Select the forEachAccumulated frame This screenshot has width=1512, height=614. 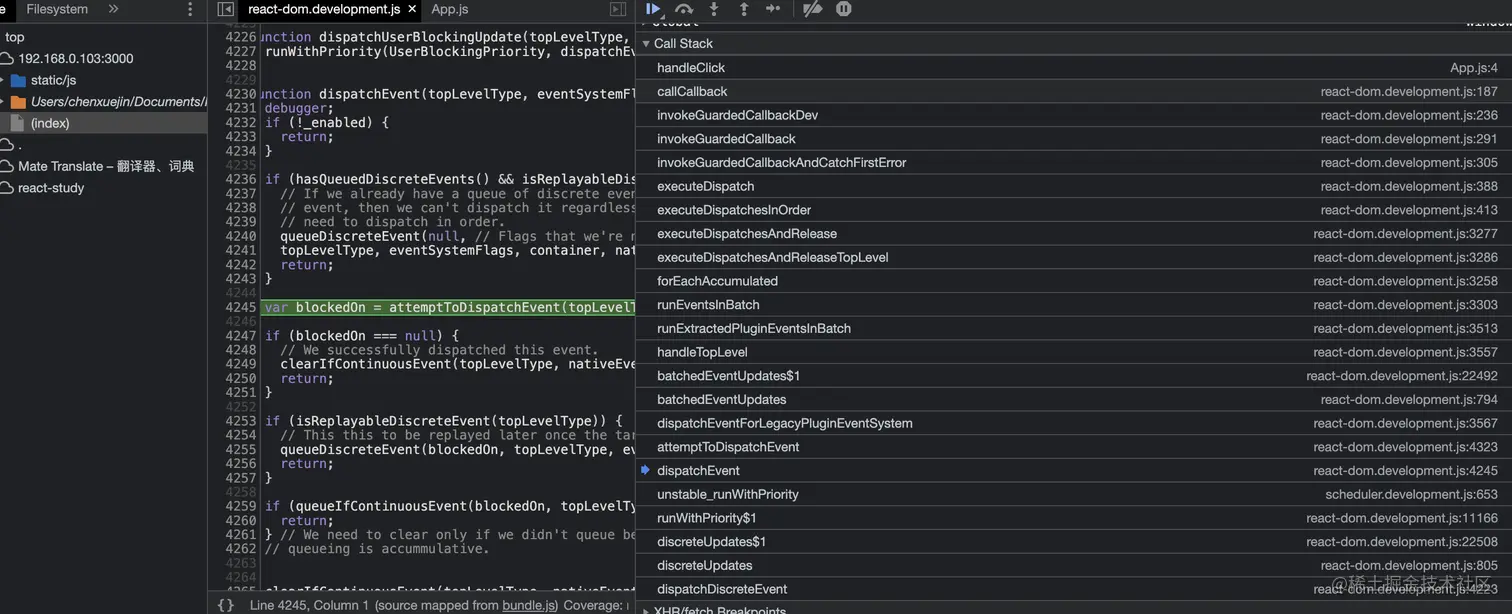tap(1074, 281)
